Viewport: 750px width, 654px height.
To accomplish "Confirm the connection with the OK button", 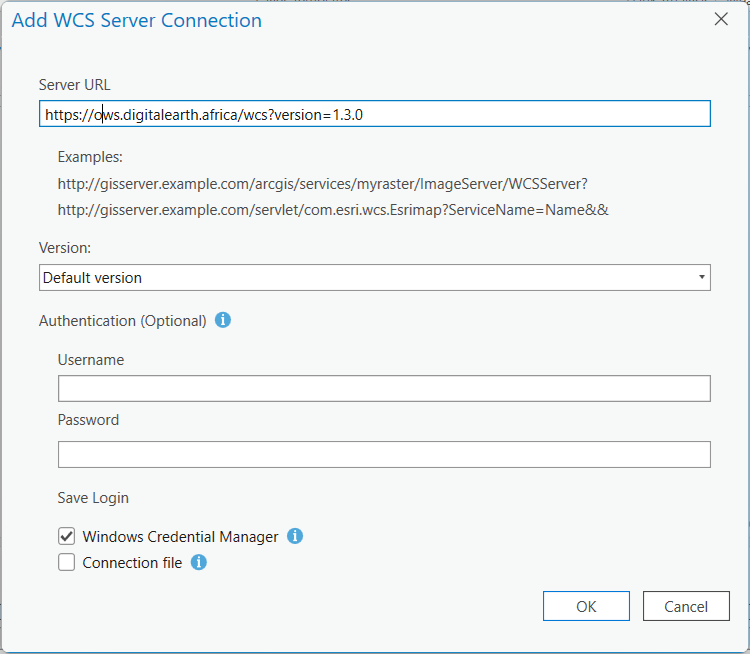I will [586, 606].
